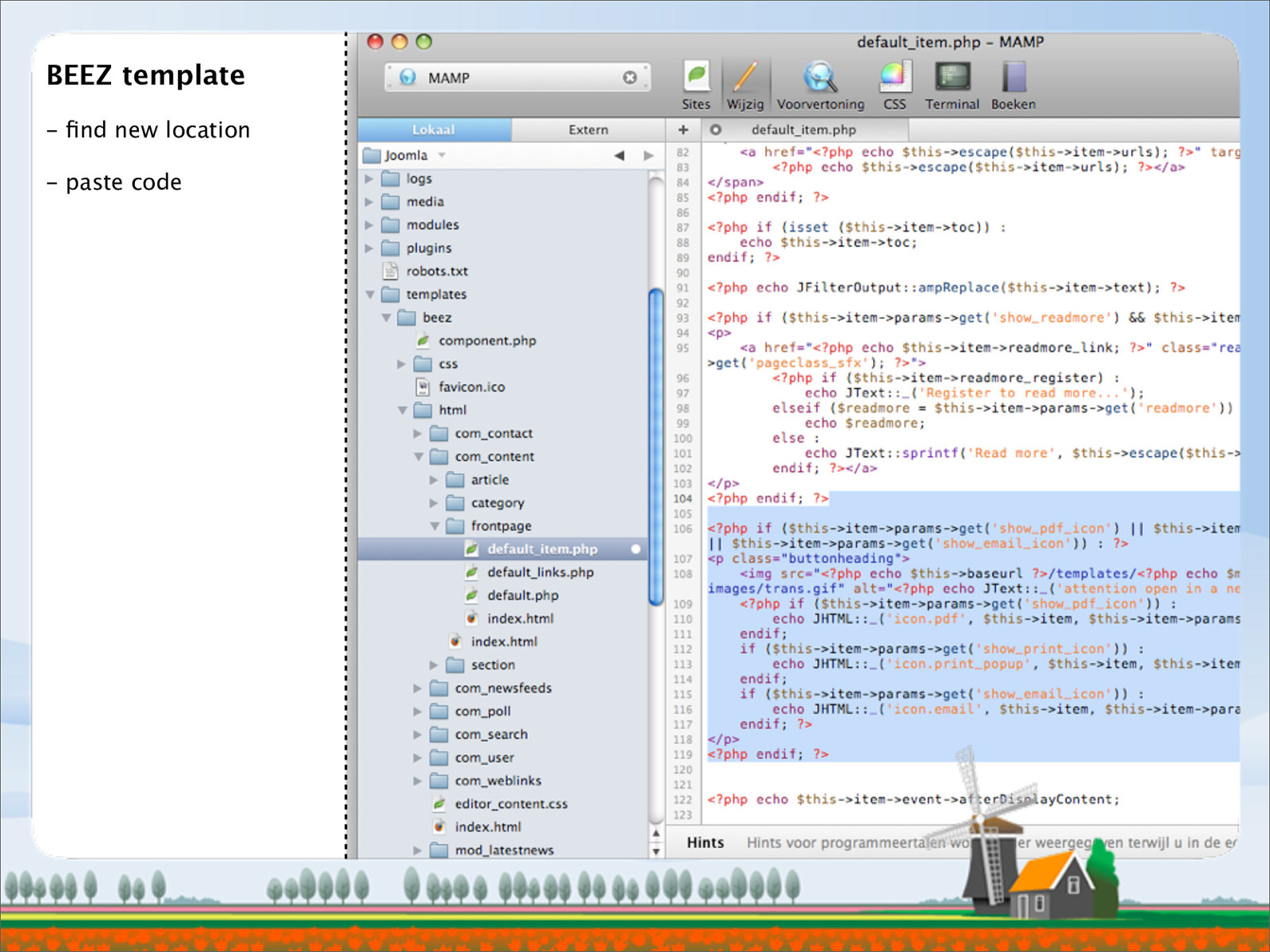
Task: Expand the com_weblinks folder
Action: (x=418, y=781)
